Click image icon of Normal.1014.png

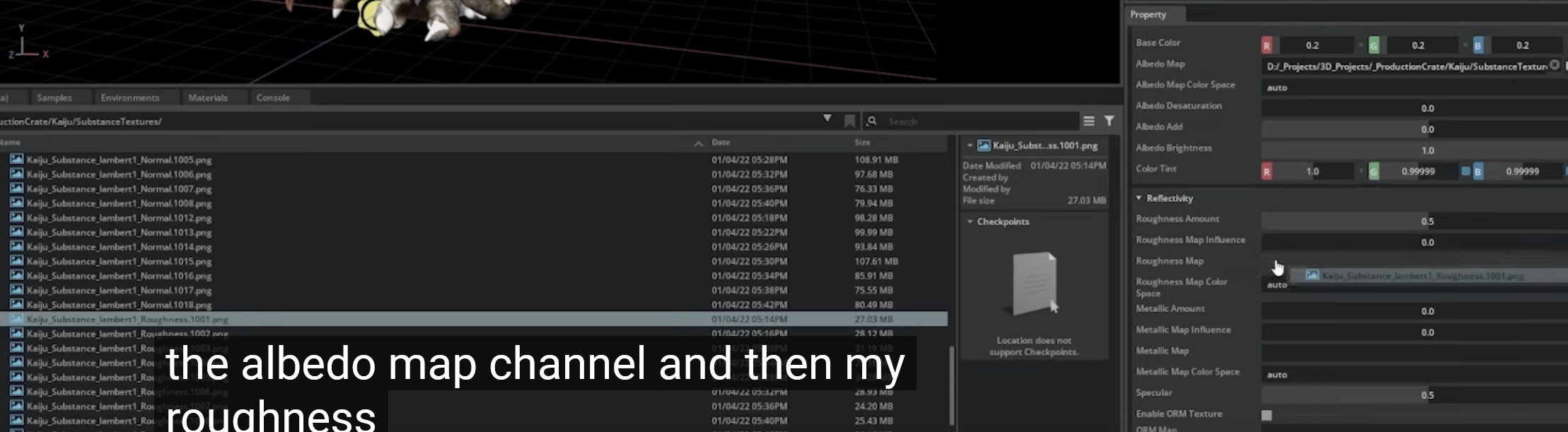16,246
